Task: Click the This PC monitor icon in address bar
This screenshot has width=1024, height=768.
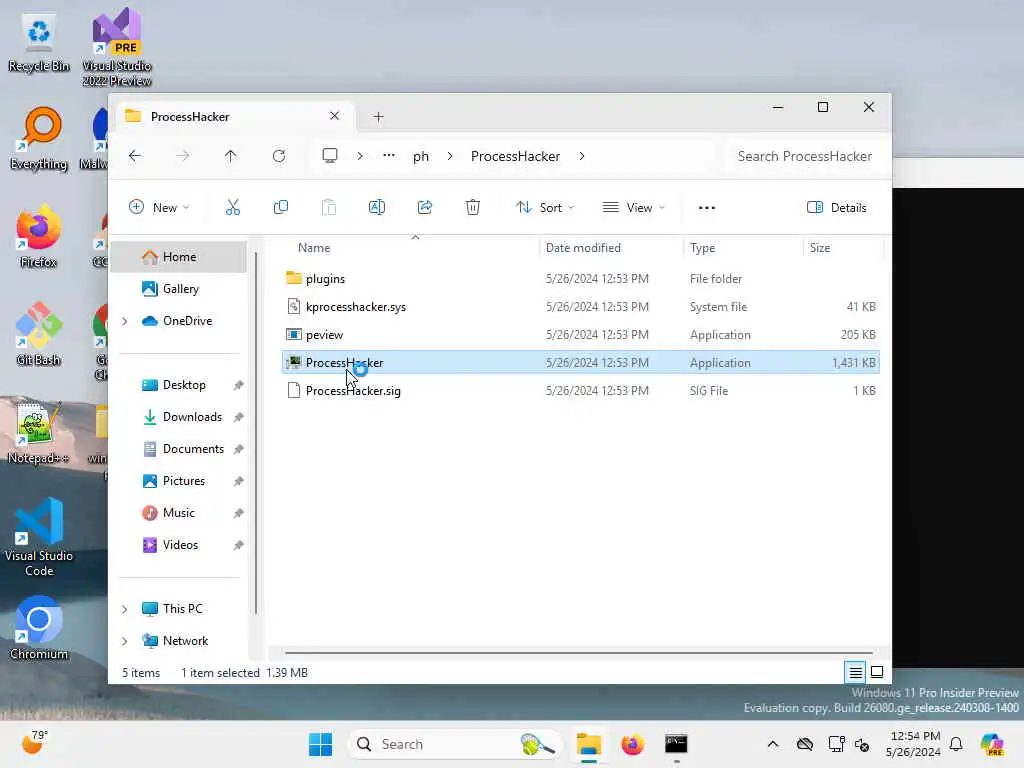Action: (x=330, y=156)
